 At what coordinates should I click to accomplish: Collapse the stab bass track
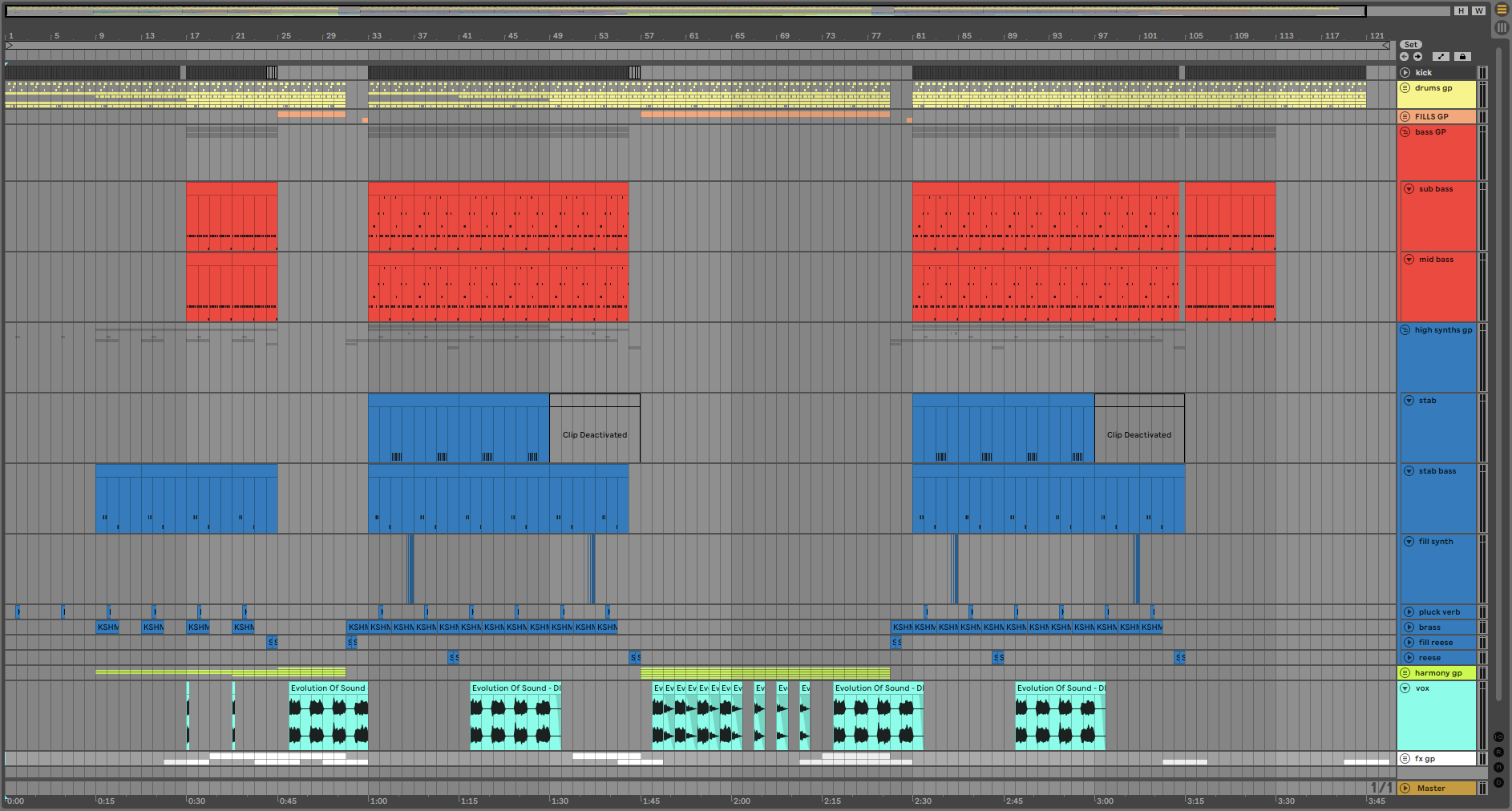(1409, 470)
